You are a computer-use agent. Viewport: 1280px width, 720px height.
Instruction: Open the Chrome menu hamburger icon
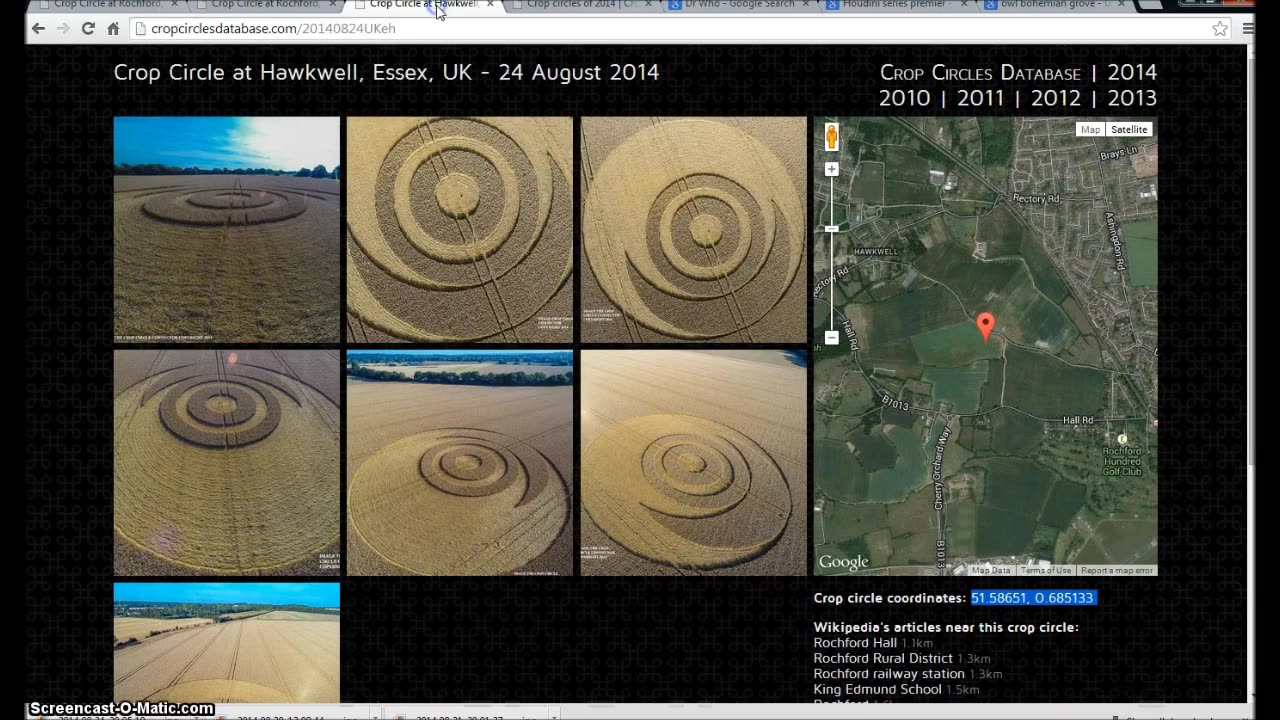1248,29
